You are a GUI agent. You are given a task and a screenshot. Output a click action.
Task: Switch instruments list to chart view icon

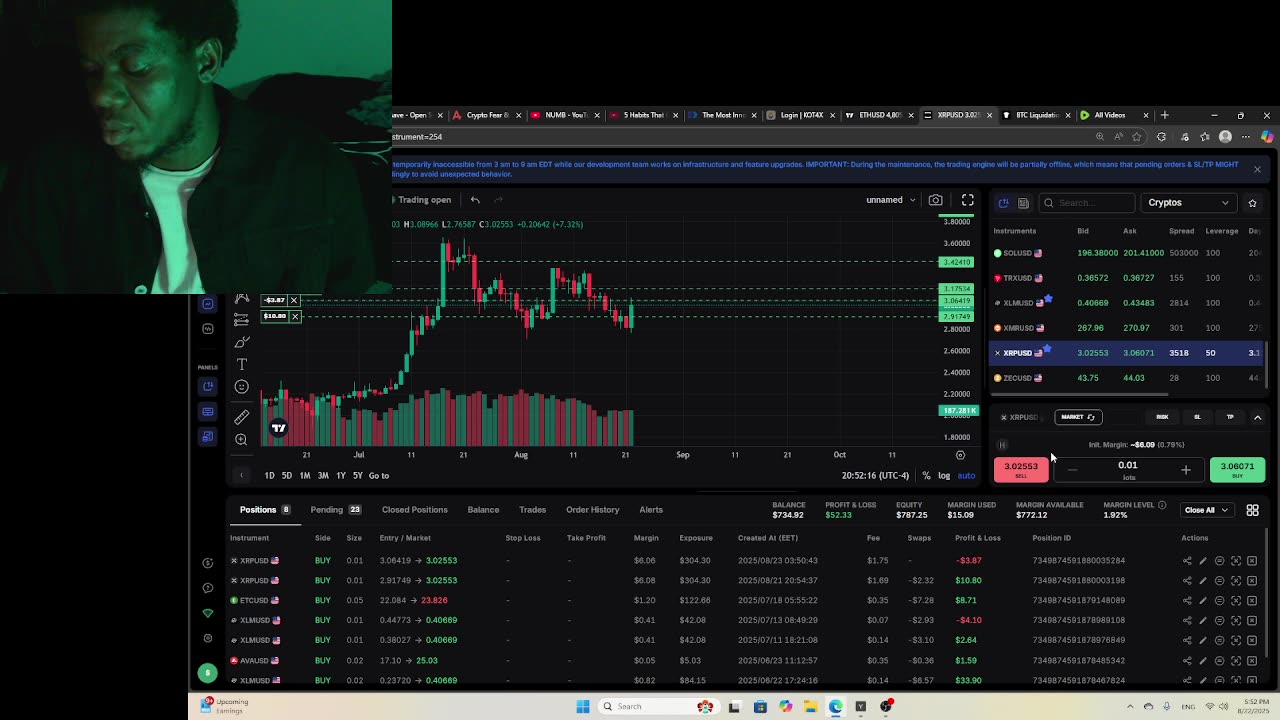(1004, 203)
